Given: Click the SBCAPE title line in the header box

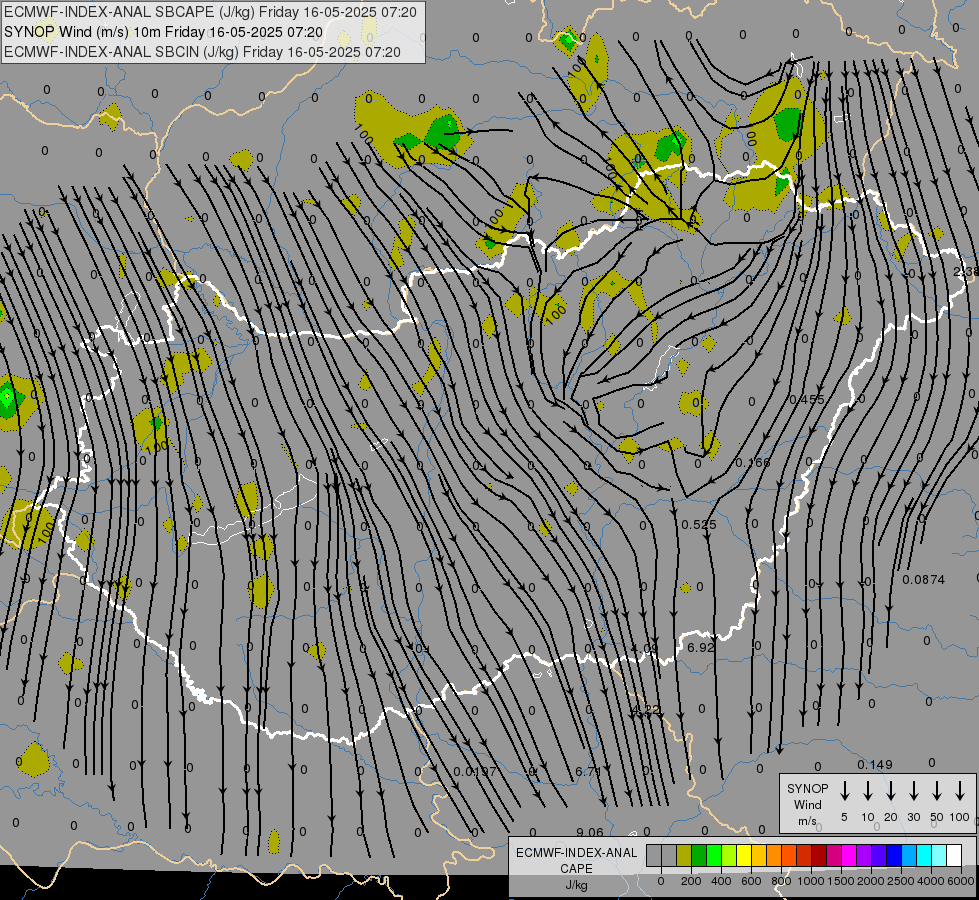Looking at the screenshot, I should click(x=210, y=12).
